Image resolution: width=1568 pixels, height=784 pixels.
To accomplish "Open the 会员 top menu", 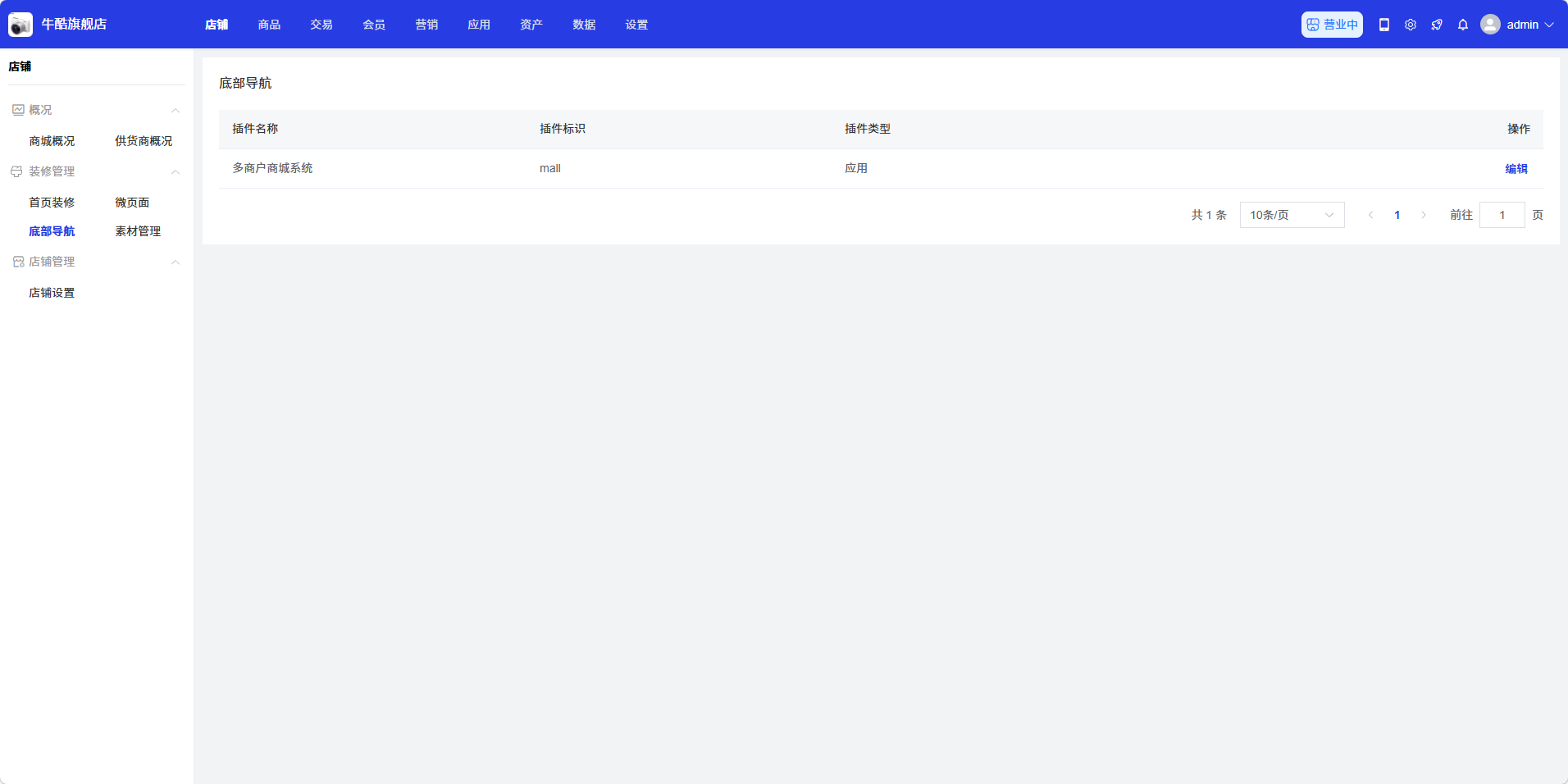I will pyautogui.click(x=374, y=25).
